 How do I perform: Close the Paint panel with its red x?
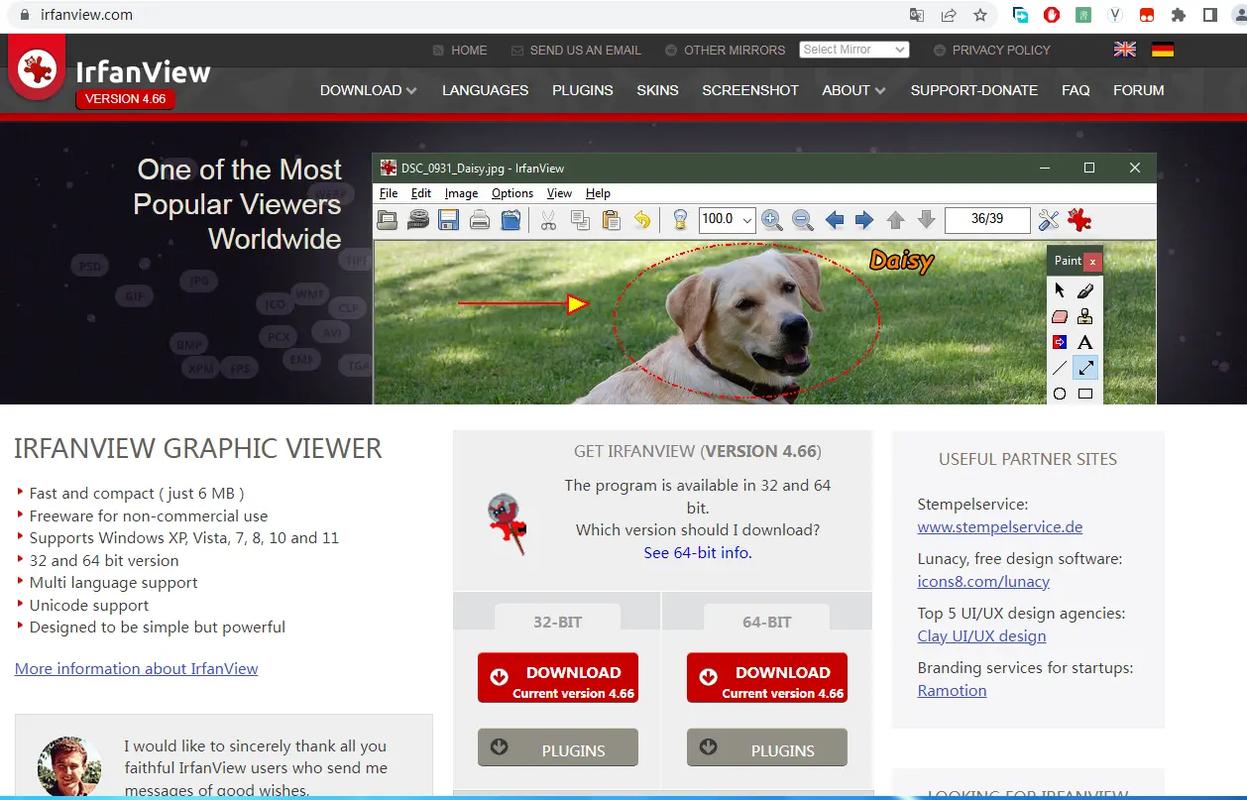(x=1092, y=261)
